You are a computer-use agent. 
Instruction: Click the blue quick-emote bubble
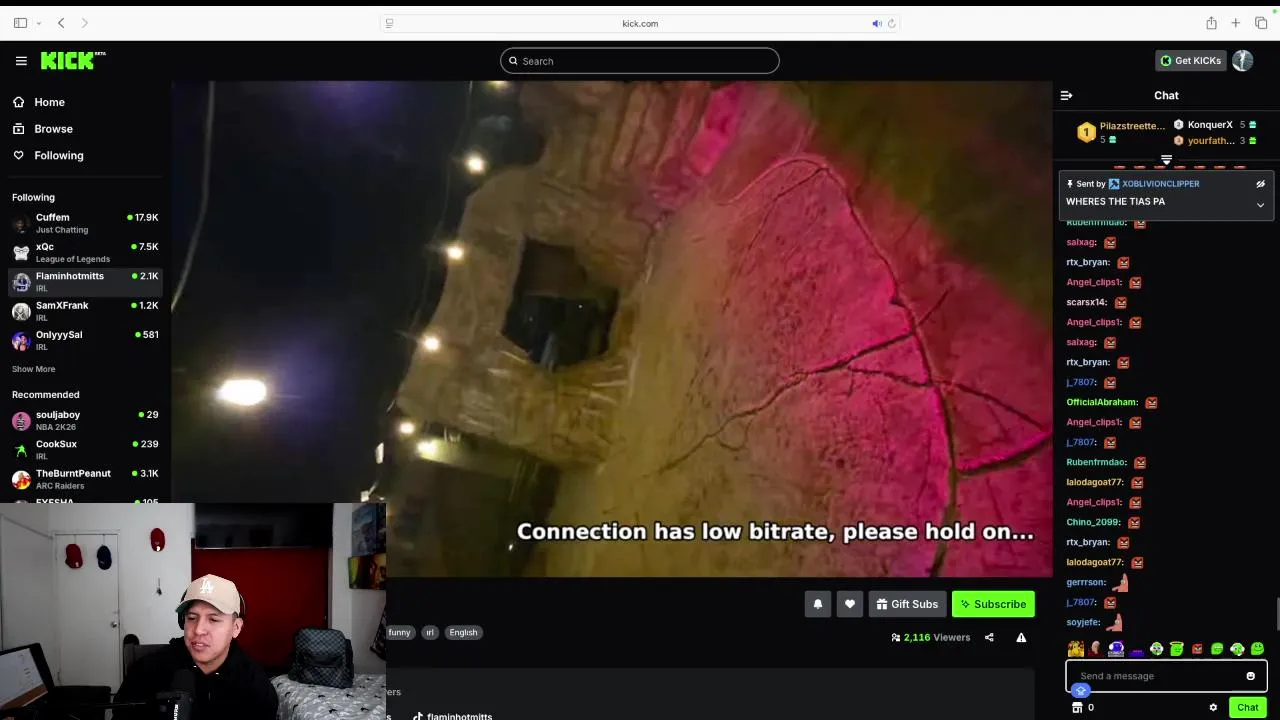click(x=1081, y=690)
